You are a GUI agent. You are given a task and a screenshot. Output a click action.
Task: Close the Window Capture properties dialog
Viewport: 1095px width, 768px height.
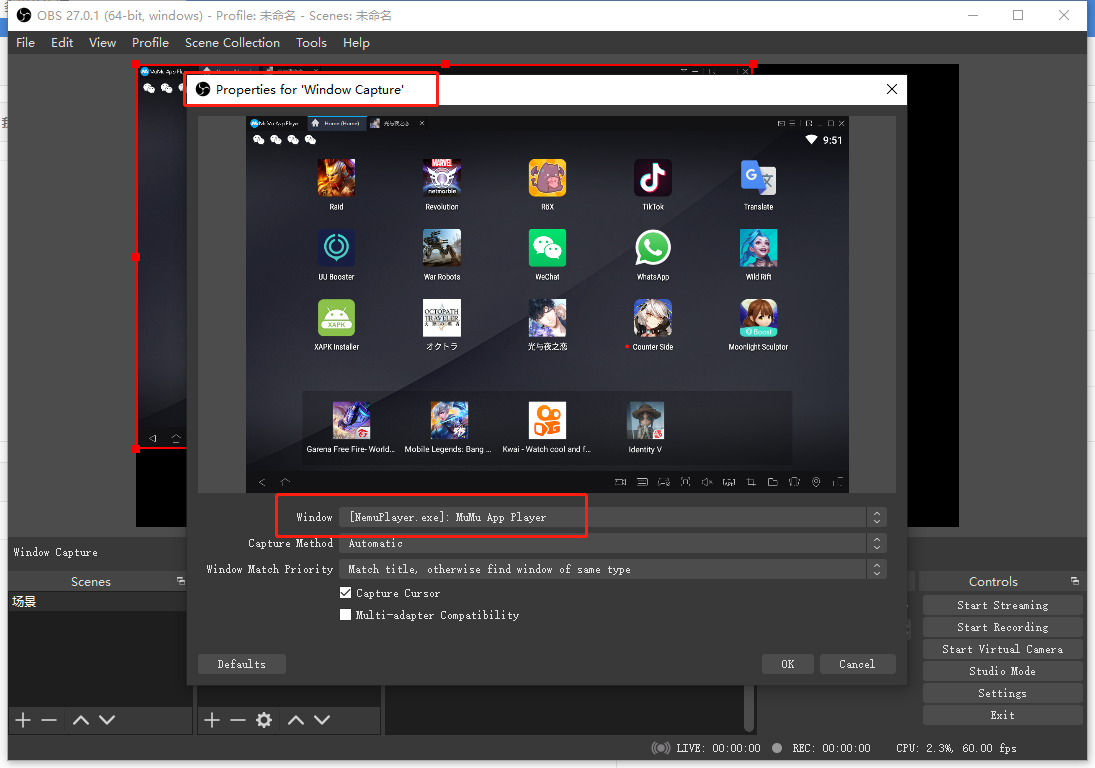[x=892, y=89]
